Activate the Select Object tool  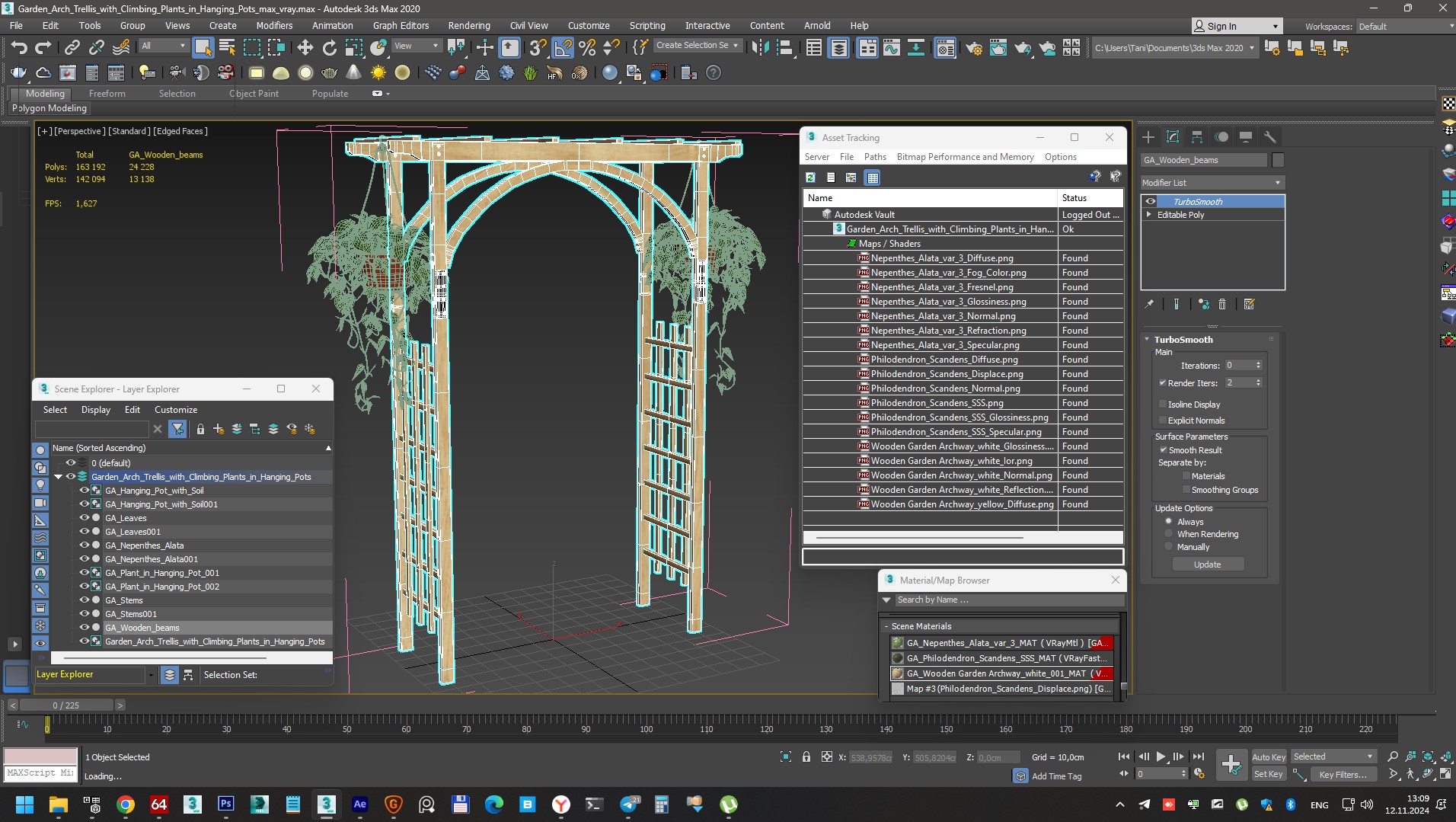tap(203, 48)
